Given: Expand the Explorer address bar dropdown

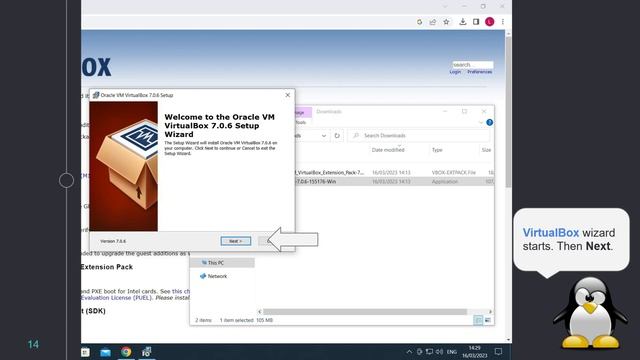Looking at the screenshot, I should click(324, 136).
